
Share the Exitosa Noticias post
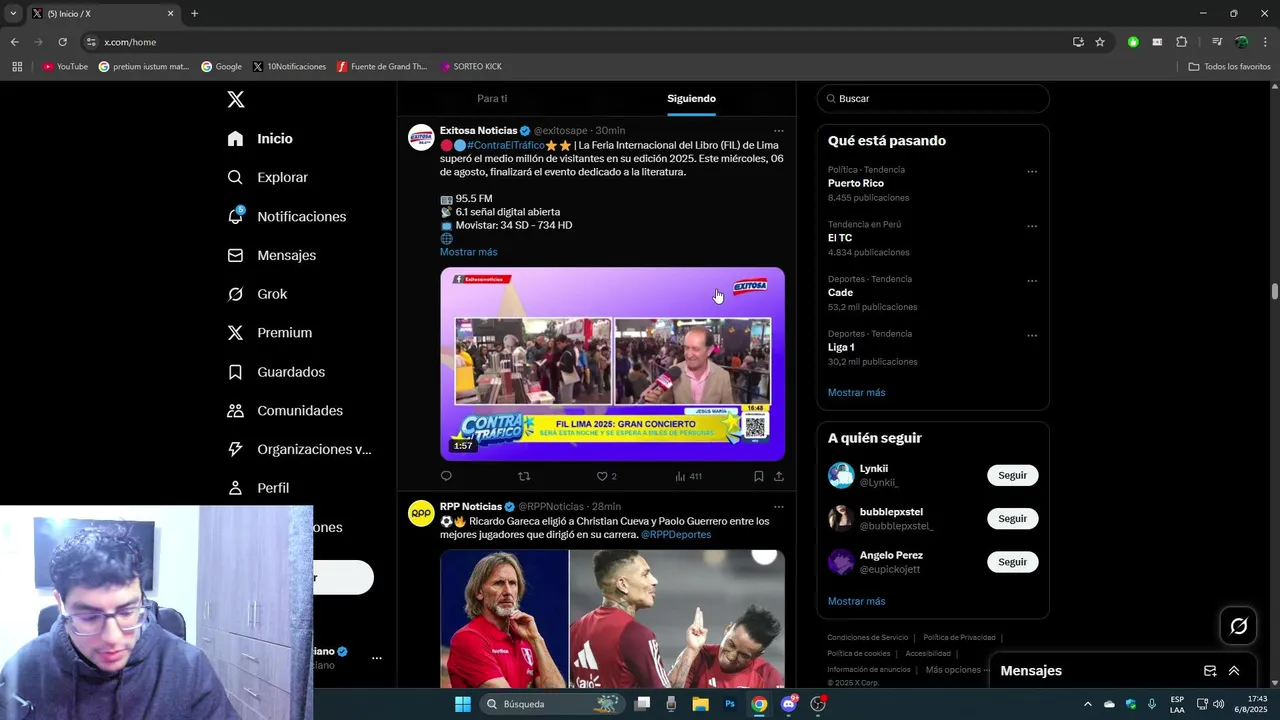[779, 476]
